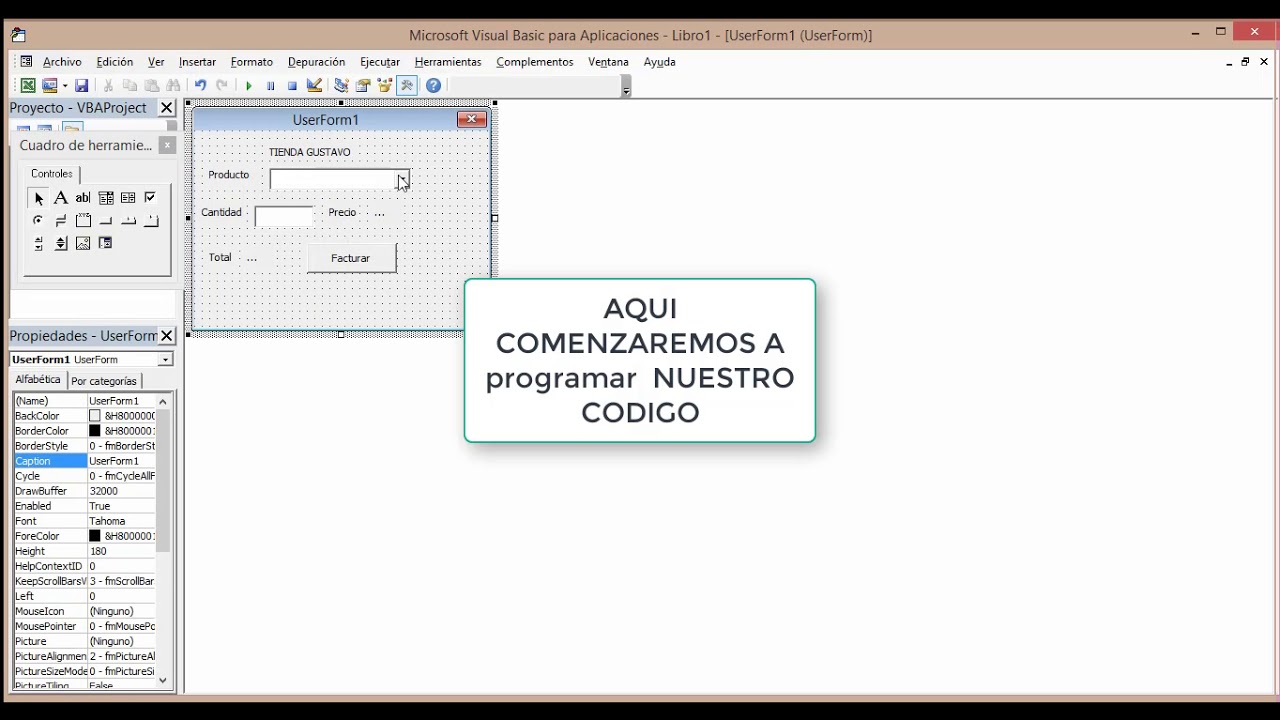Viewport: 1280px width, 720px height.
Task: Open the arrow beside the Insert UserForm icon
Action: (x=63, y=86)
